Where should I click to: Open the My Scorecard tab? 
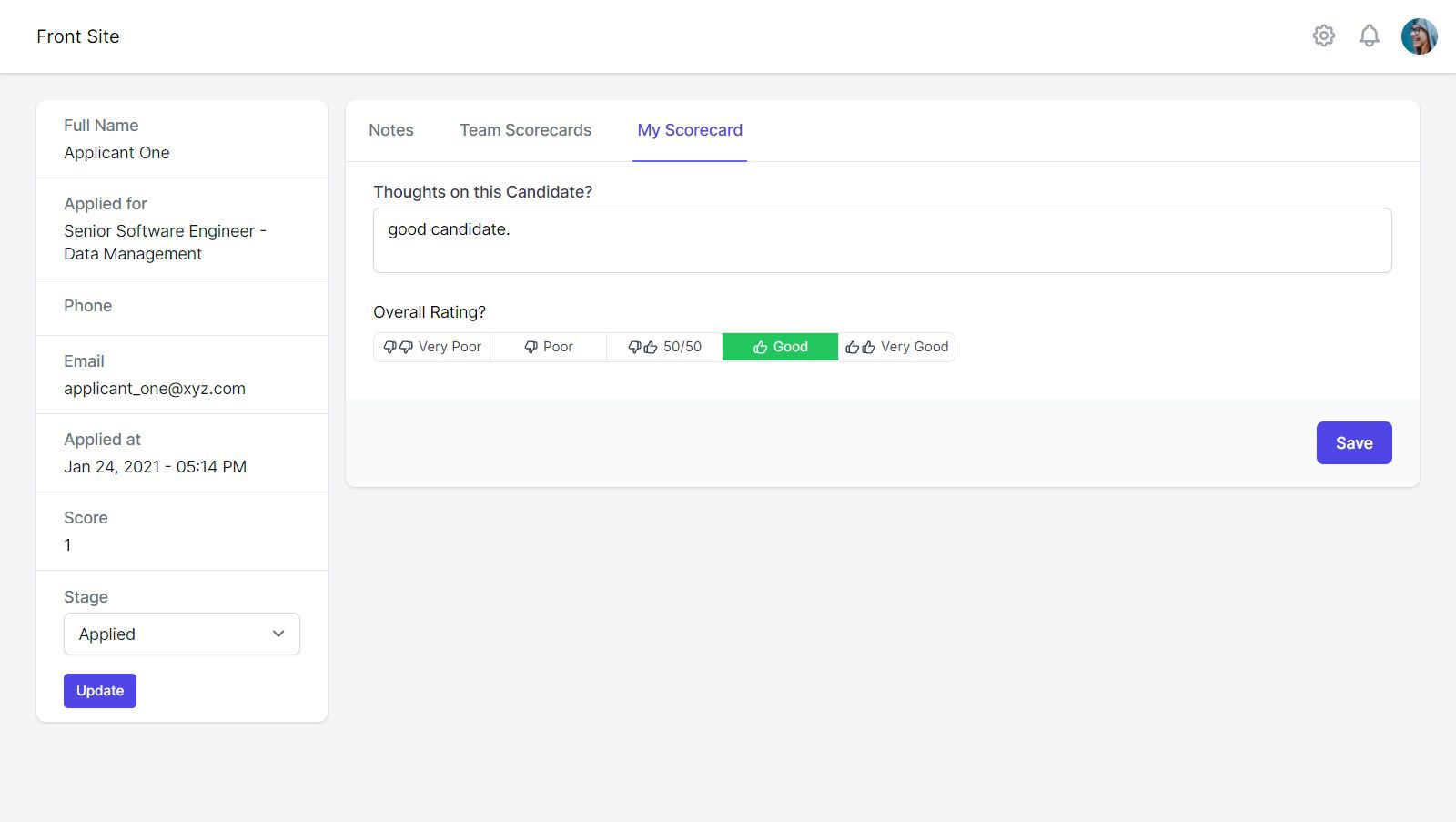tap(689, 130)
